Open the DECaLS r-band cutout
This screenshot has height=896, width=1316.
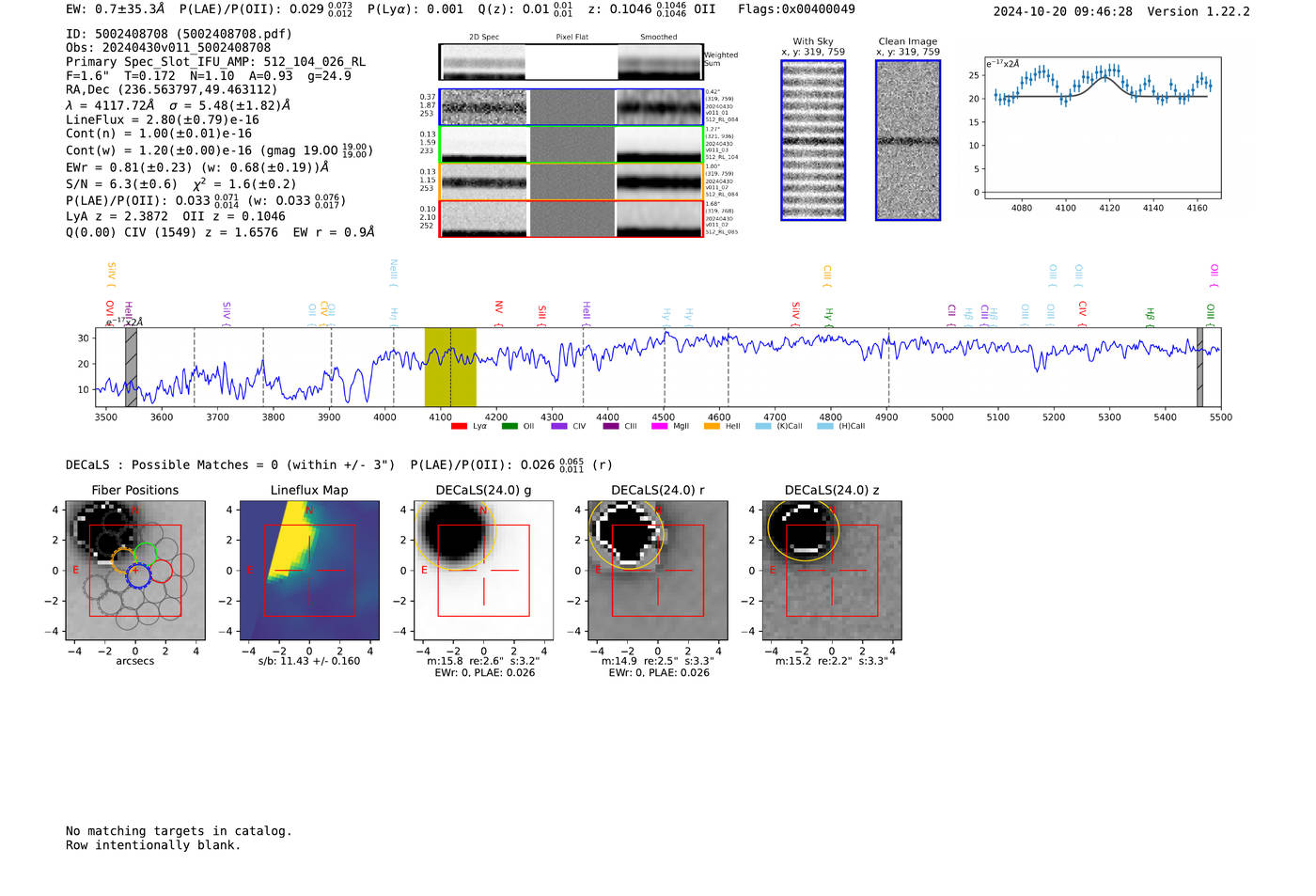click(657, 570)
